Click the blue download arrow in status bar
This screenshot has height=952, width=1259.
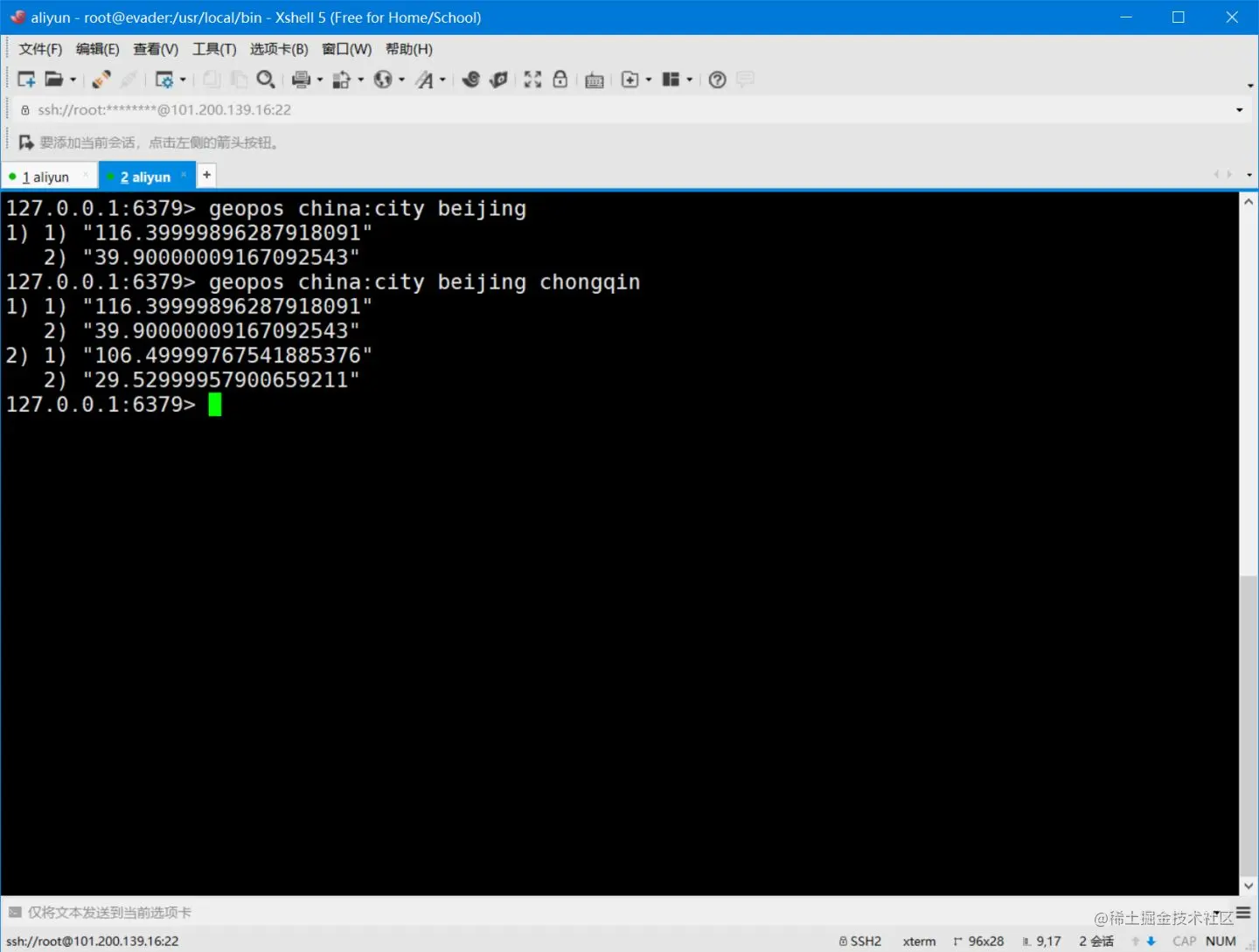tap(1151, 942)
